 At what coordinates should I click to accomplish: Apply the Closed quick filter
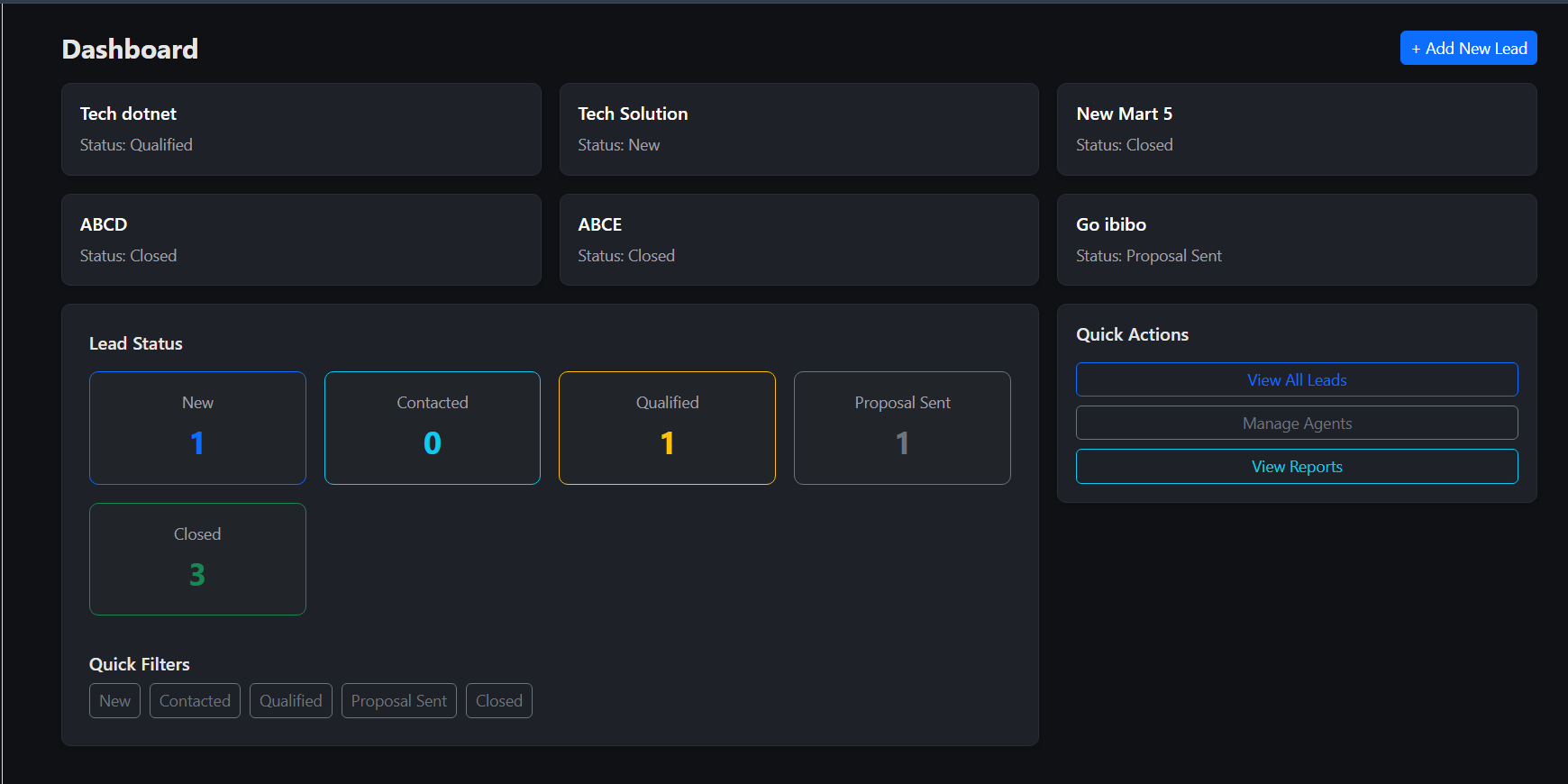pos(498,701)
